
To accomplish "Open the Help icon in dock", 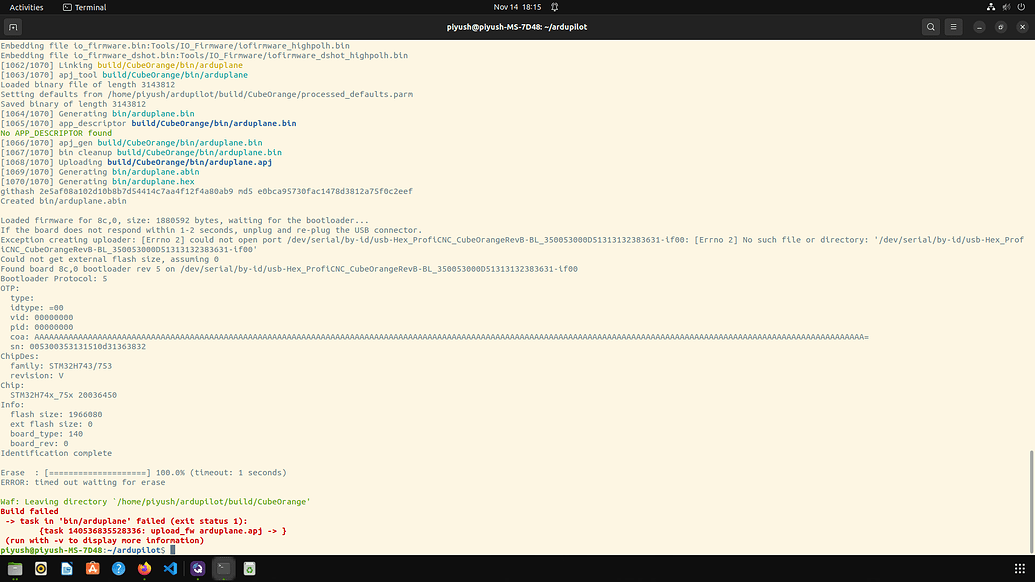I will tap(119, 568).
